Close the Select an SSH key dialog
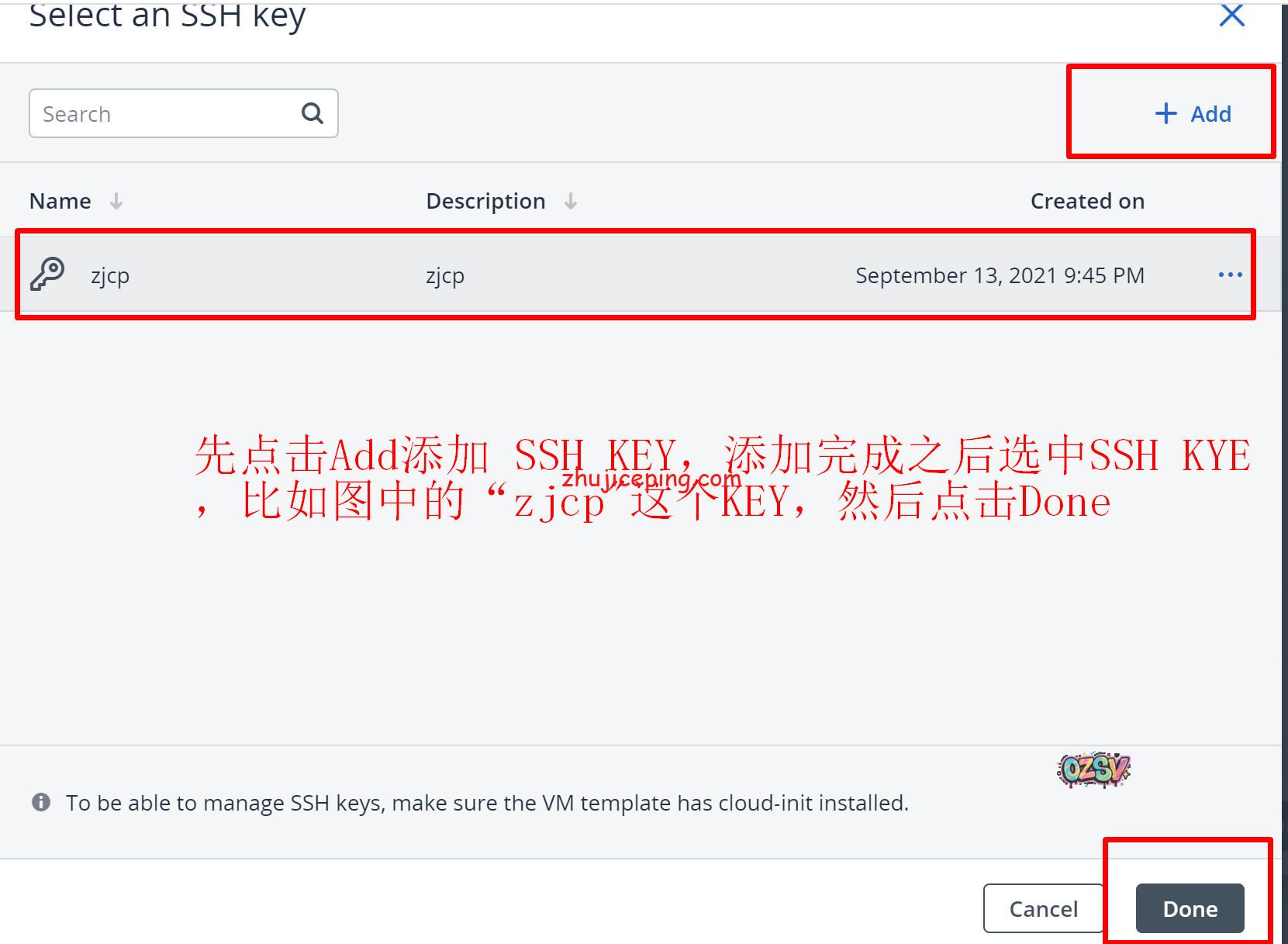The height and width of the screenshot is (944, 1288). 1231,15
